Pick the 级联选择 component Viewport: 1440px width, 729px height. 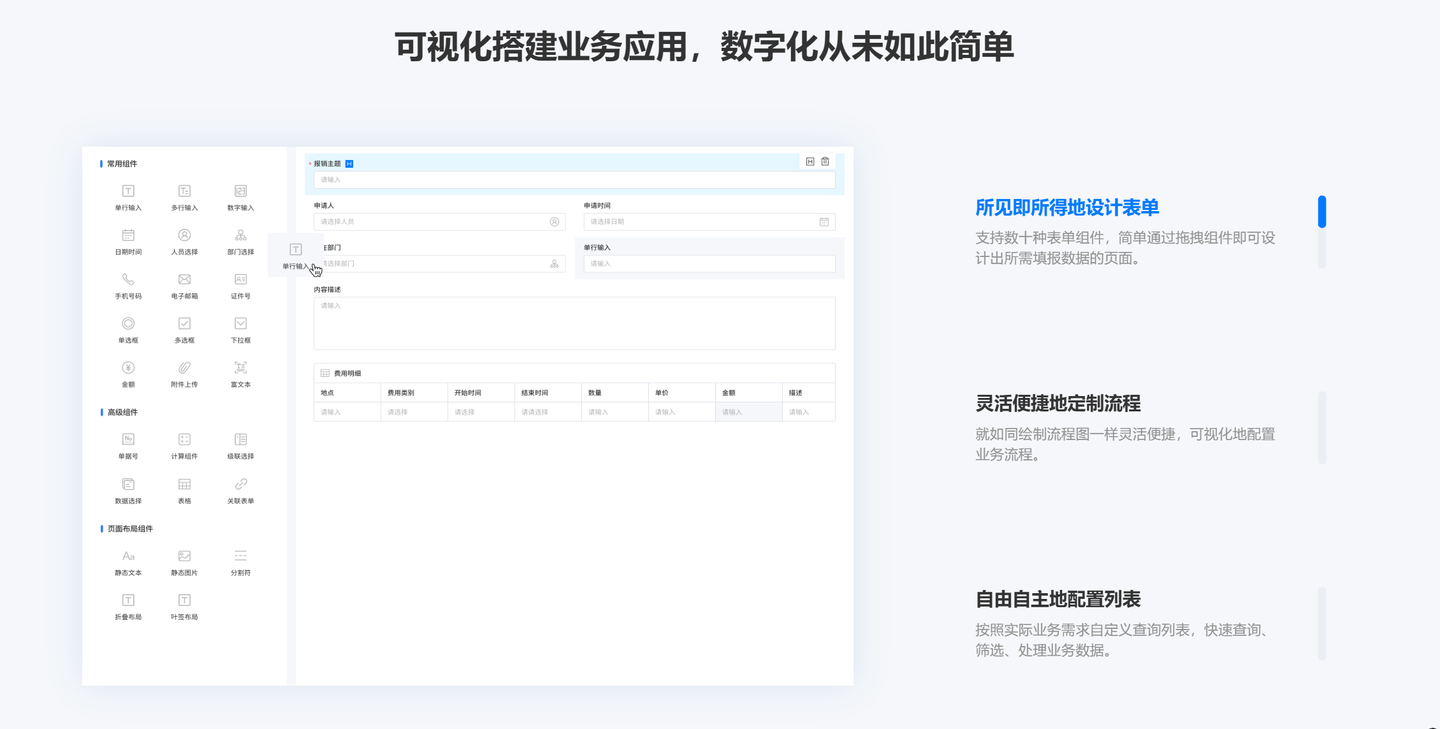(240, 446)
